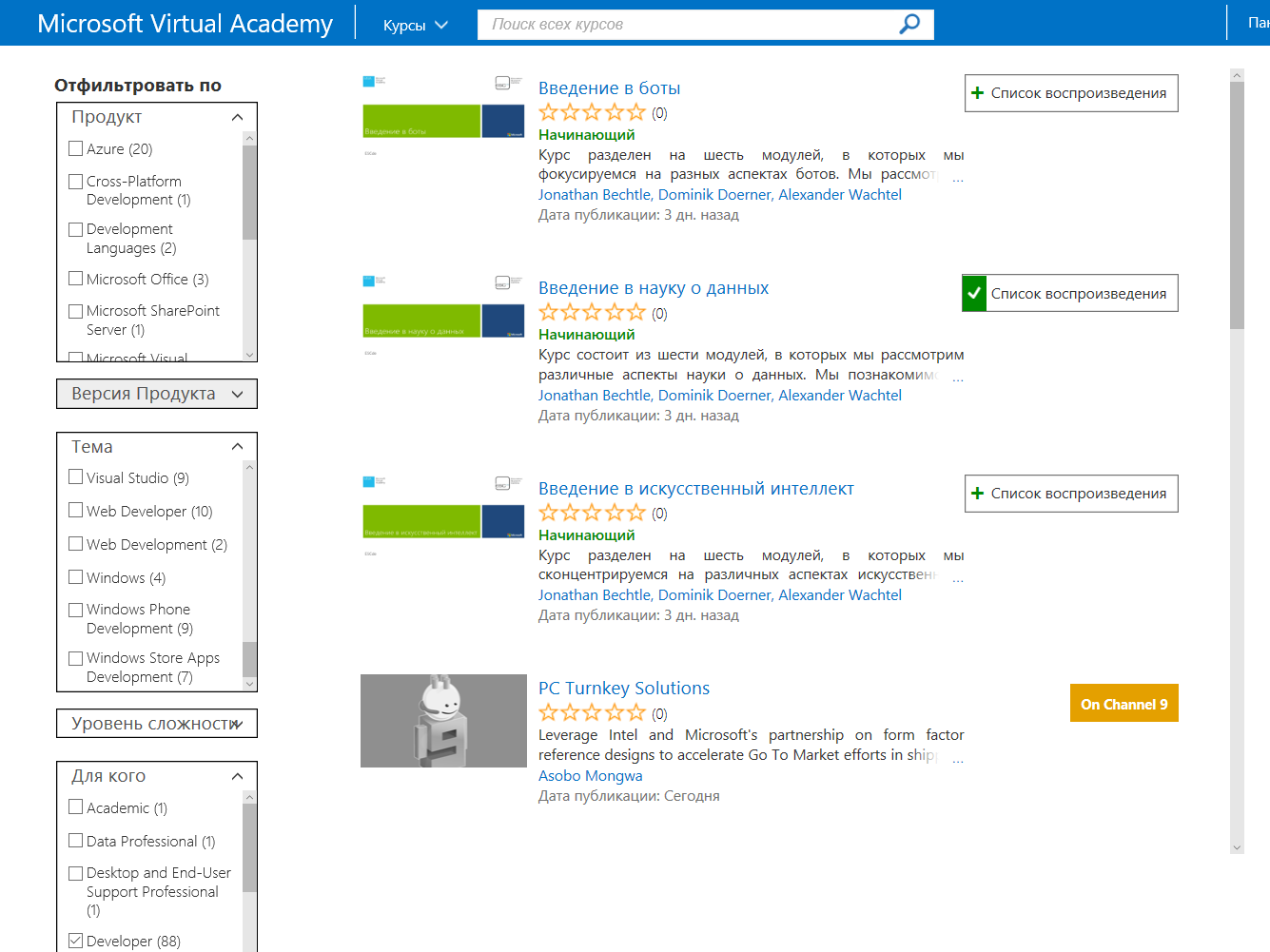Add Введение в боты to Список воспроизведения

[x=1071, y=93]
